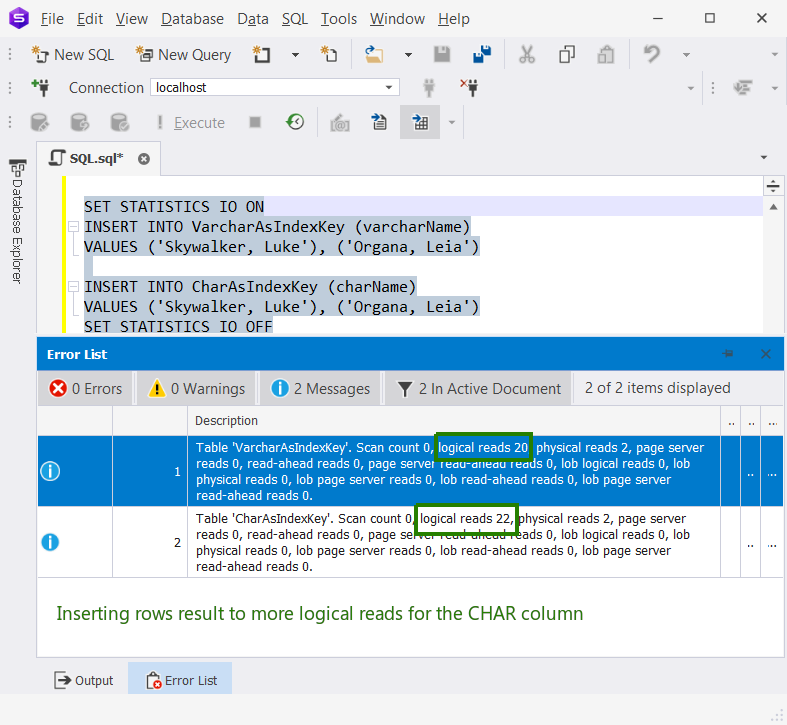Click the New SQL toolbar button
Image resolution: width=787 pixels, height=725 pixels.
click(73, 54)
